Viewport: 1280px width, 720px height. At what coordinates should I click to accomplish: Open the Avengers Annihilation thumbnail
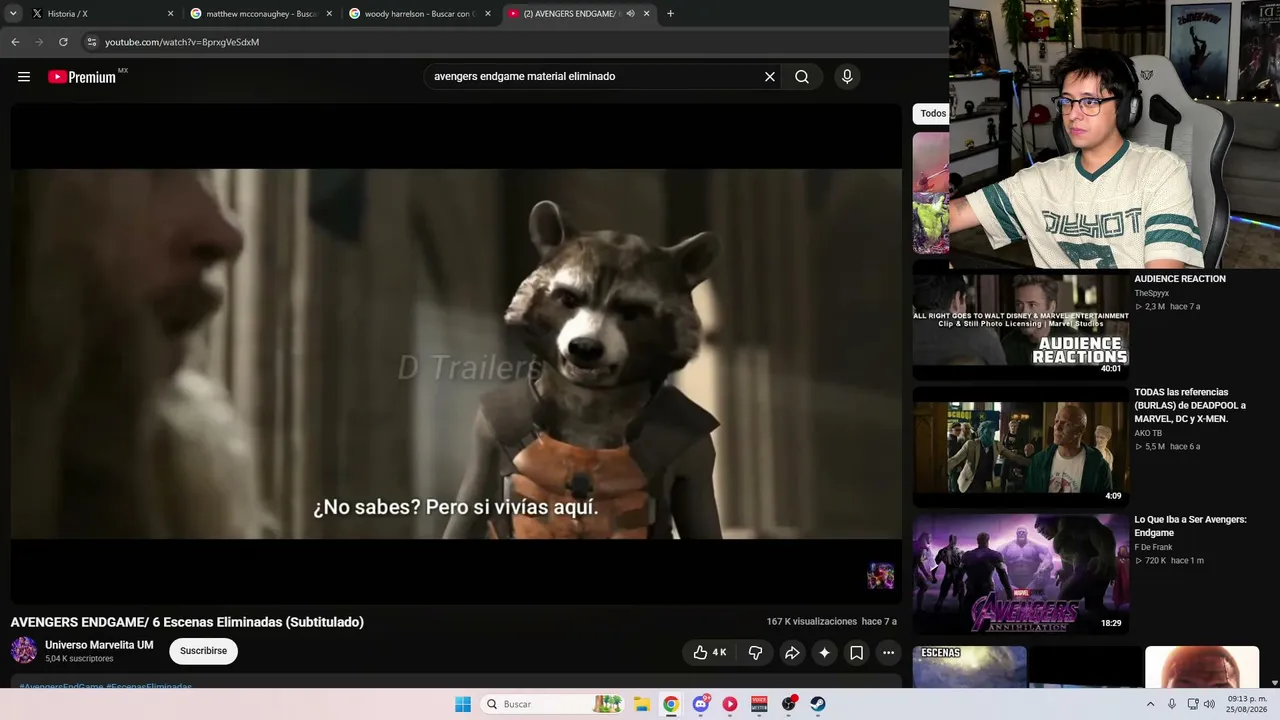coord(1020,574)
